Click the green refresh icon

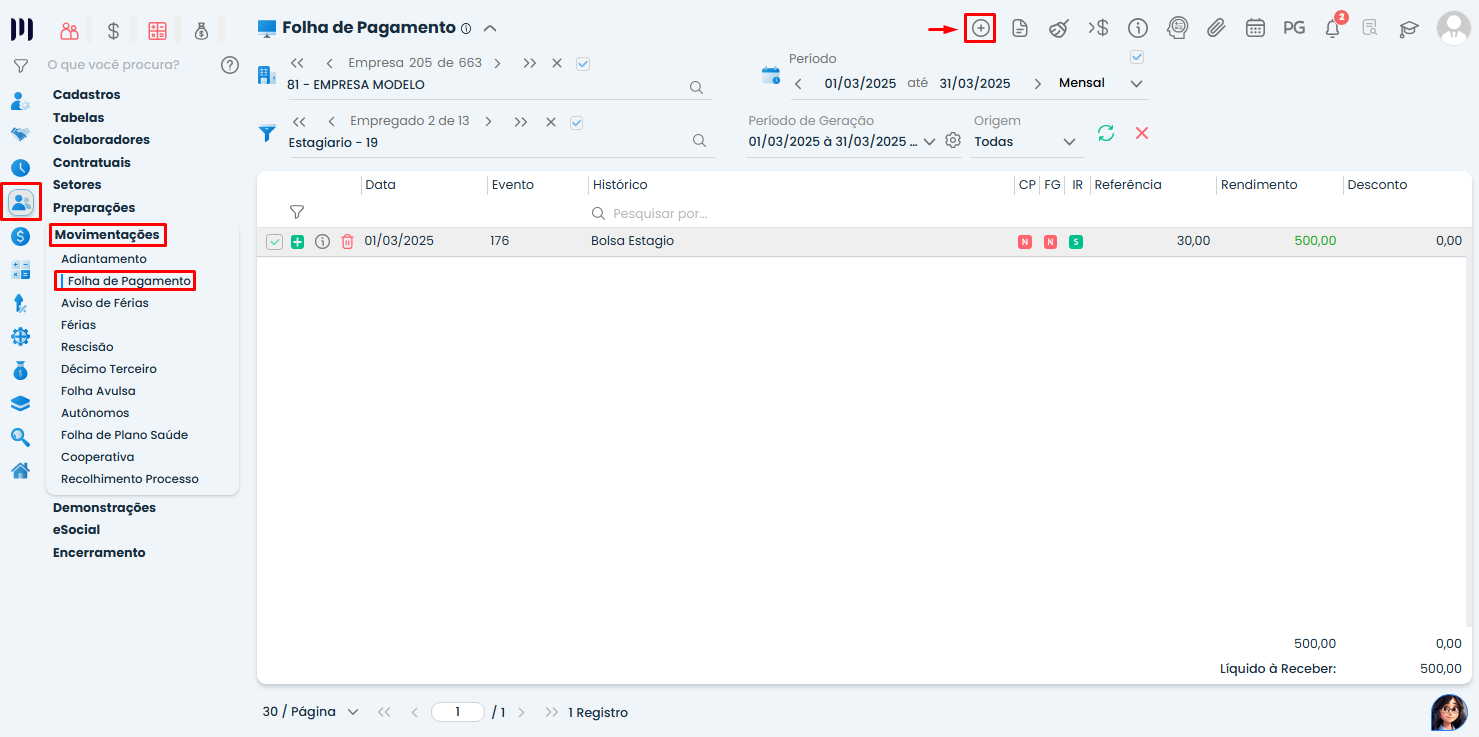1105,133
